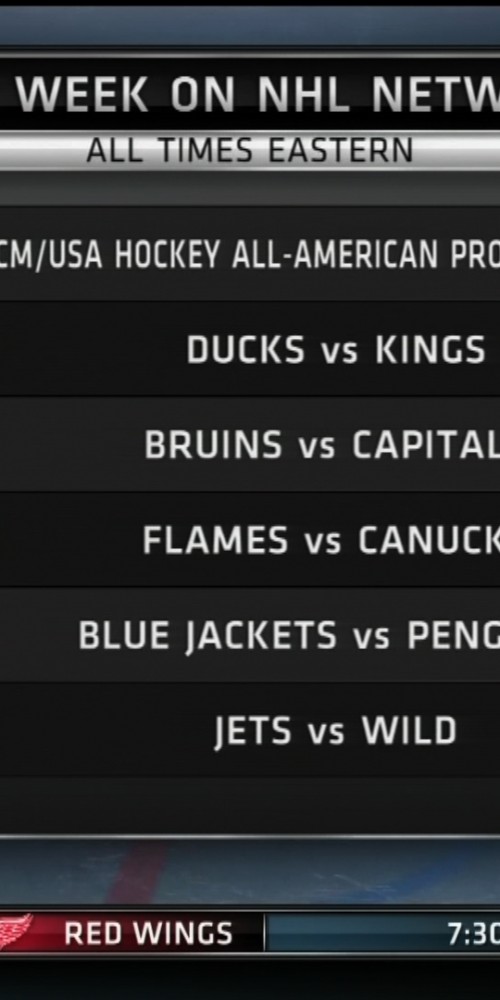Select the CAPITALS team name
This screenshot has width=500, height=1000.
pos(426,445)
